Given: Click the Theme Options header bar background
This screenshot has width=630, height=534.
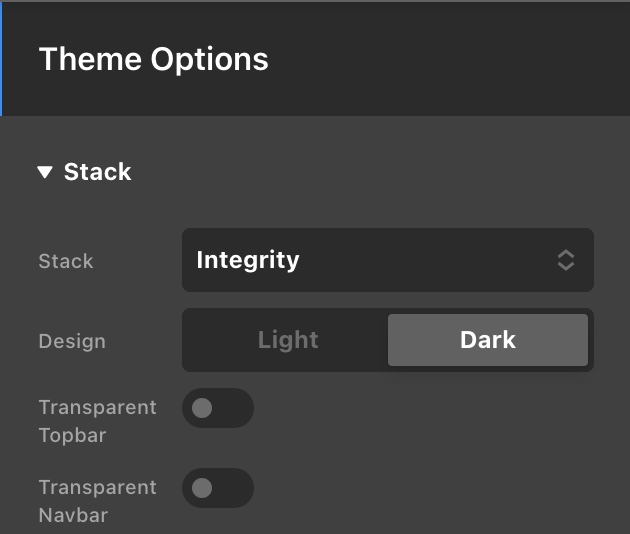Looking at the screenshot, I should pyautogui.click(x=450, y=59).
